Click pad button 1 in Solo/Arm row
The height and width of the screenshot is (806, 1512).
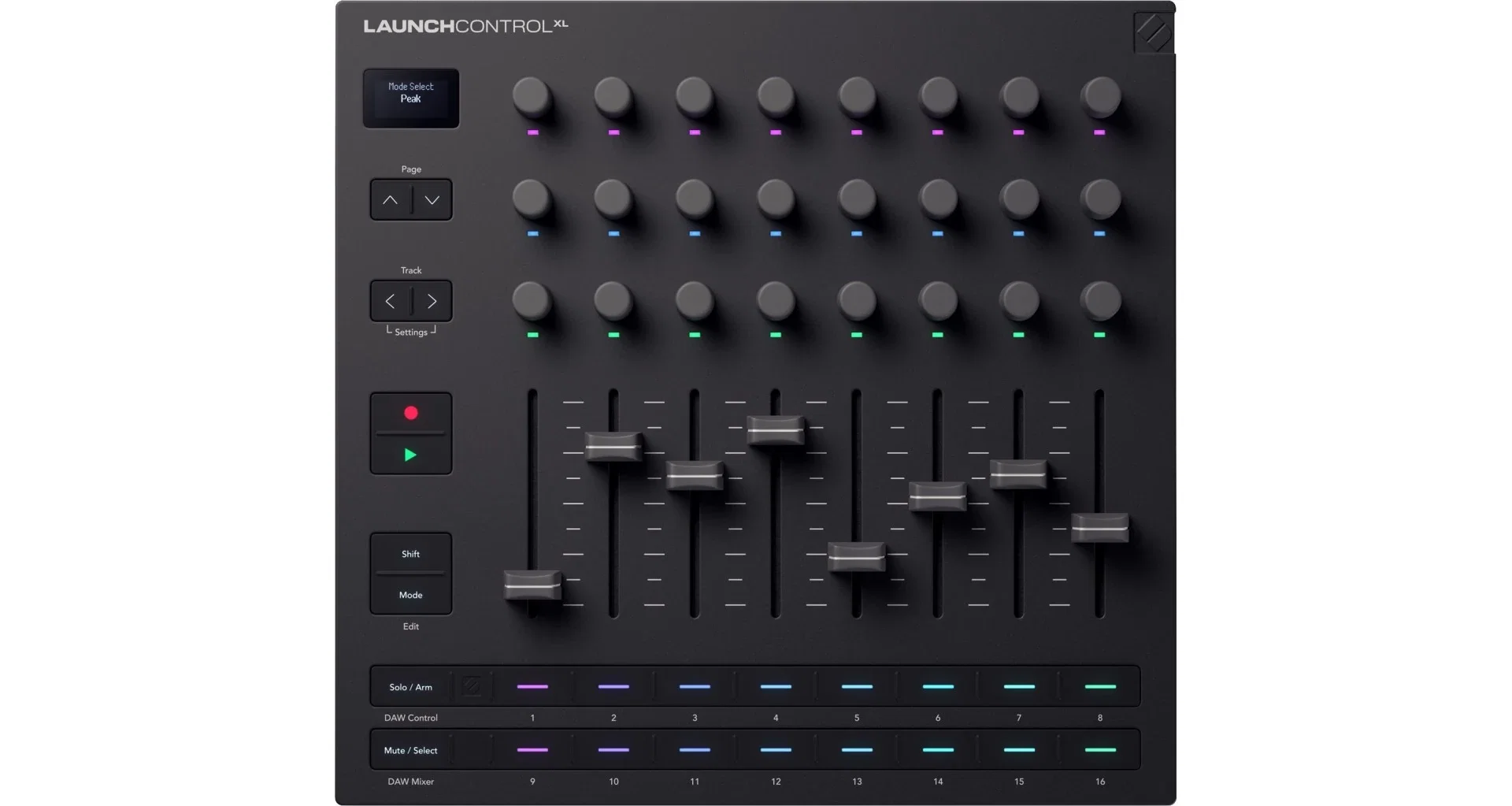(533, 686)
